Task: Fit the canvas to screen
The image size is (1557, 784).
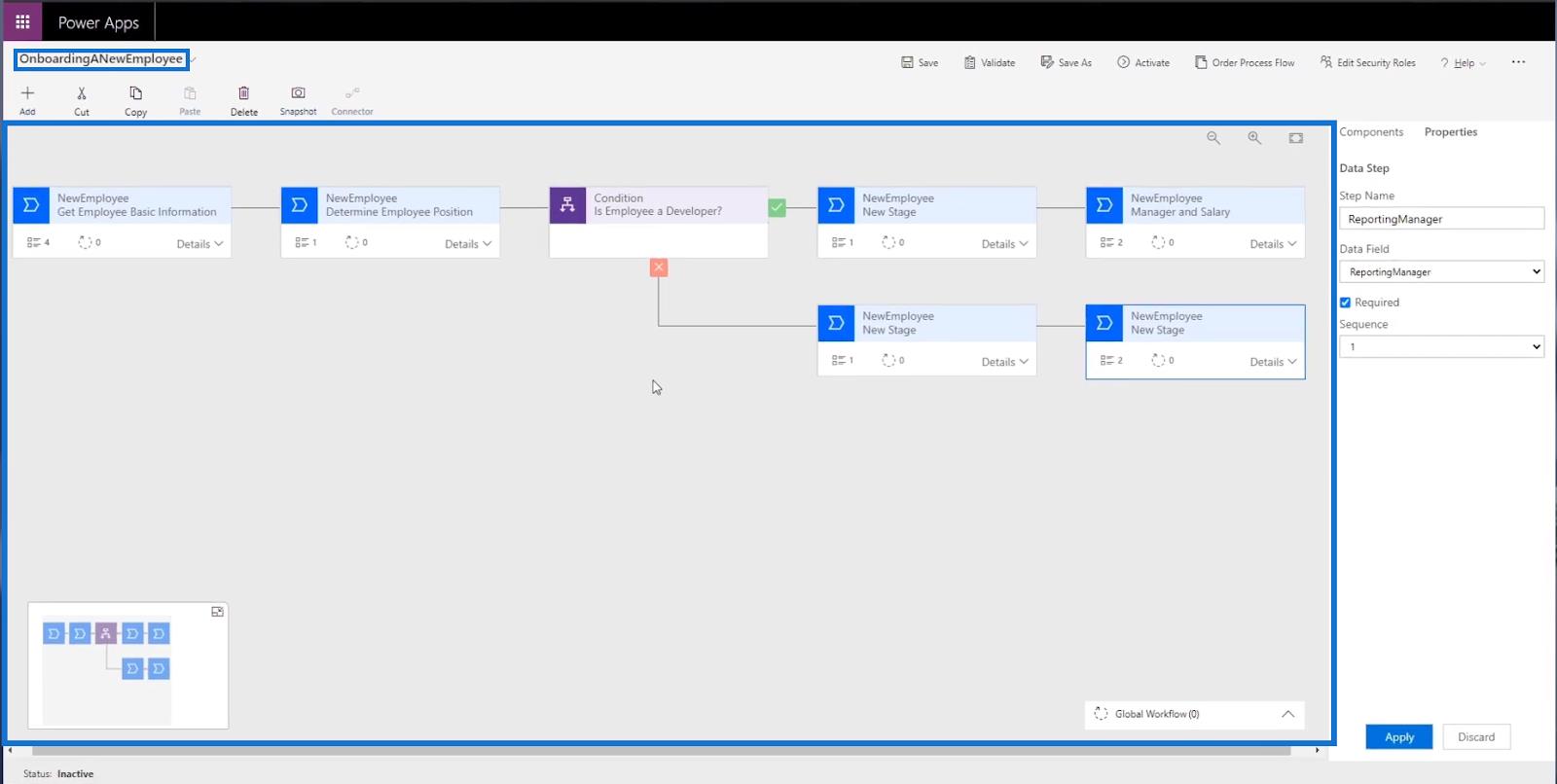Action: [x=1296, y=138]
